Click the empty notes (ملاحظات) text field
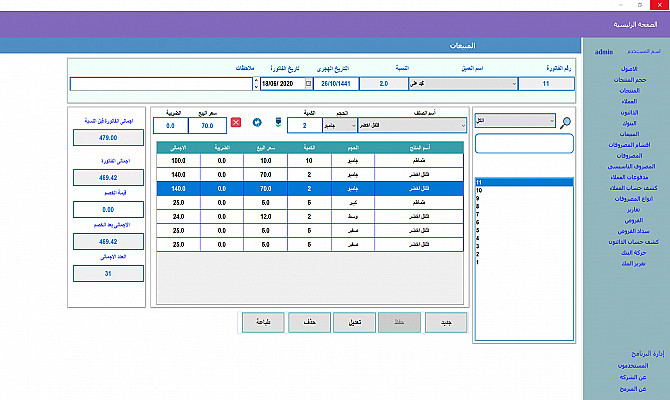The image size is (670, 400). click(162, 84)
